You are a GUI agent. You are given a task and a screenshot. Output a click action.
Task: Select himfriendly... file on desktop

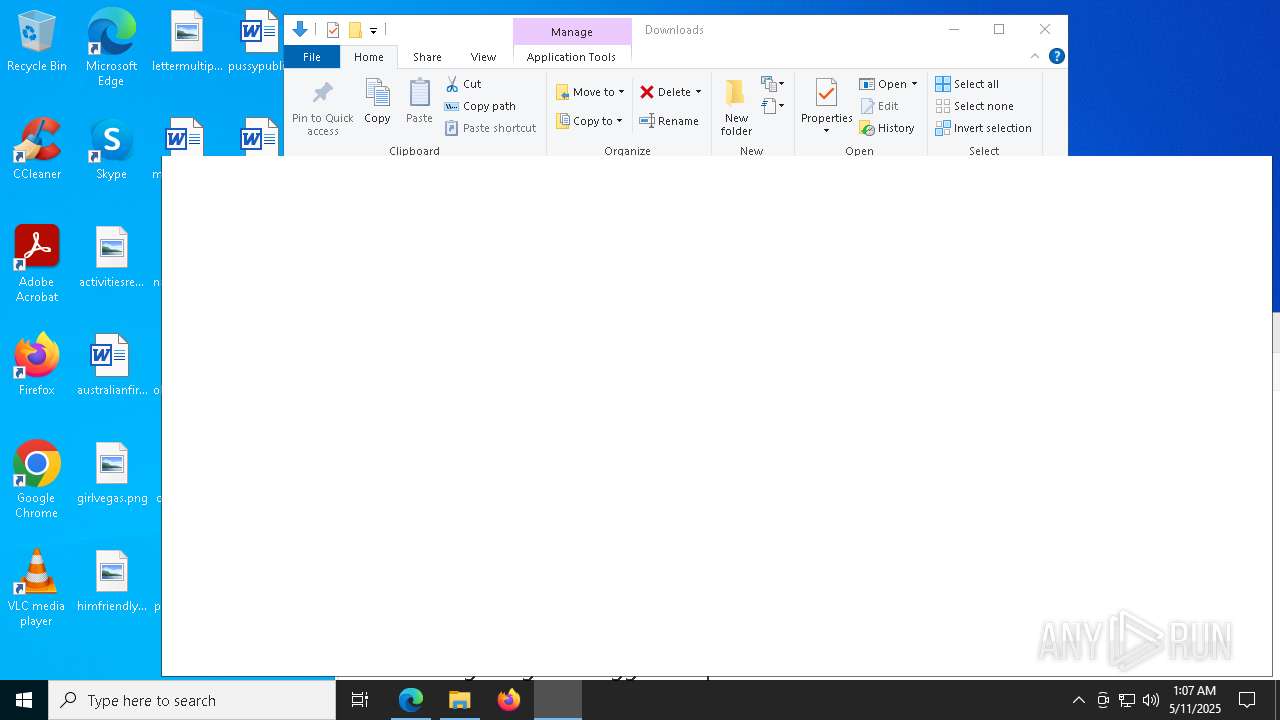click(111, 581)
